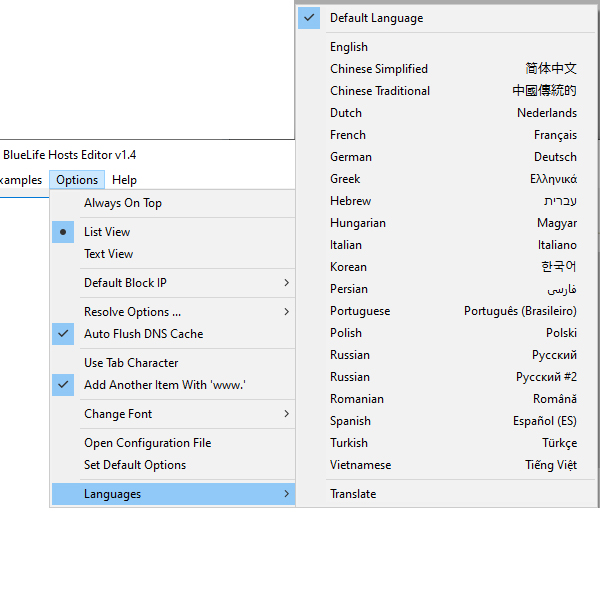Image resolution: width=600 pixels, height=600 pixels.
Task: Open the Options menu
Action: (77, 179)
